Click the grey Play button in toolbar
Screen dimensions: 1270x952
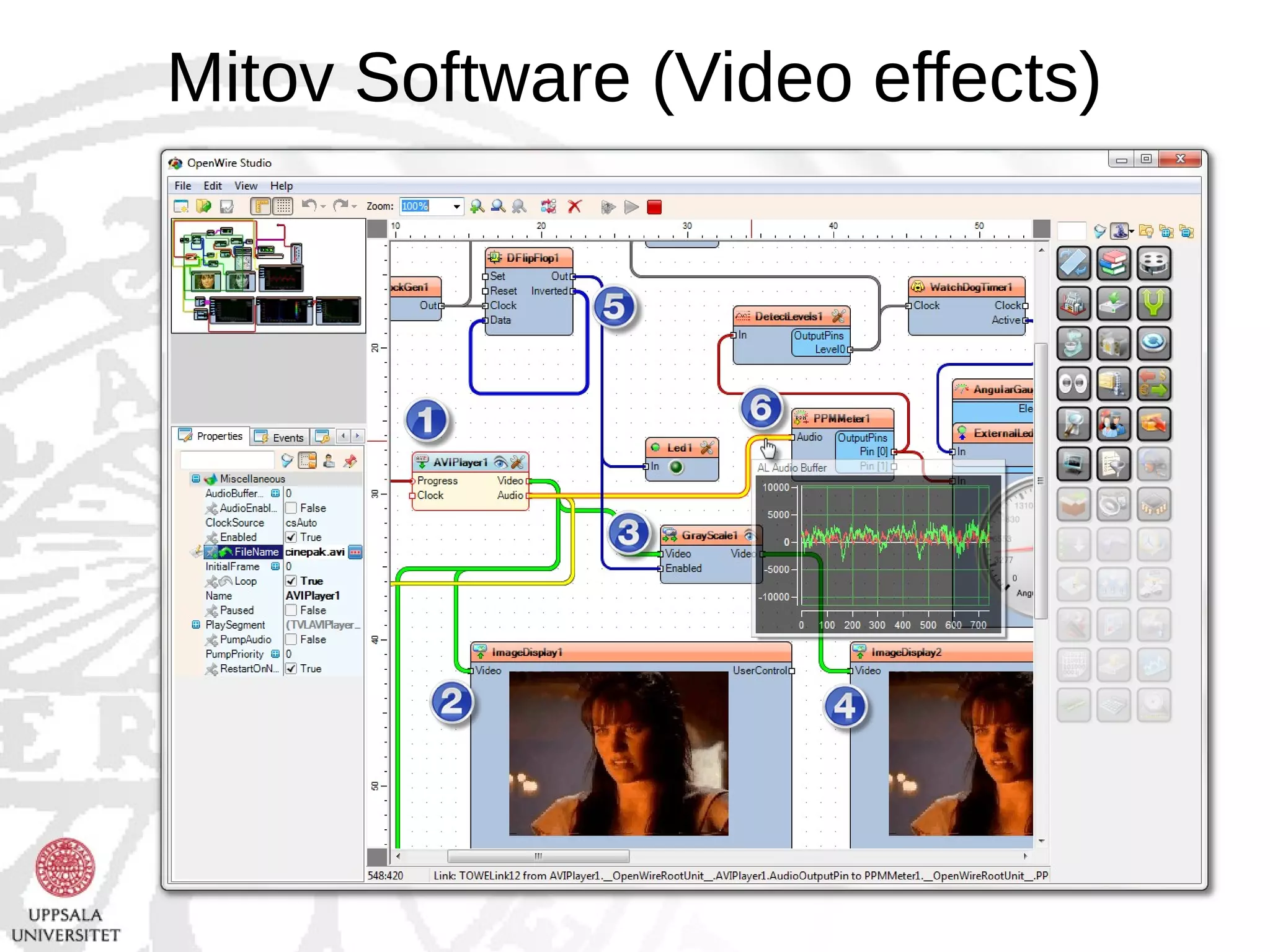pos(631,207)
